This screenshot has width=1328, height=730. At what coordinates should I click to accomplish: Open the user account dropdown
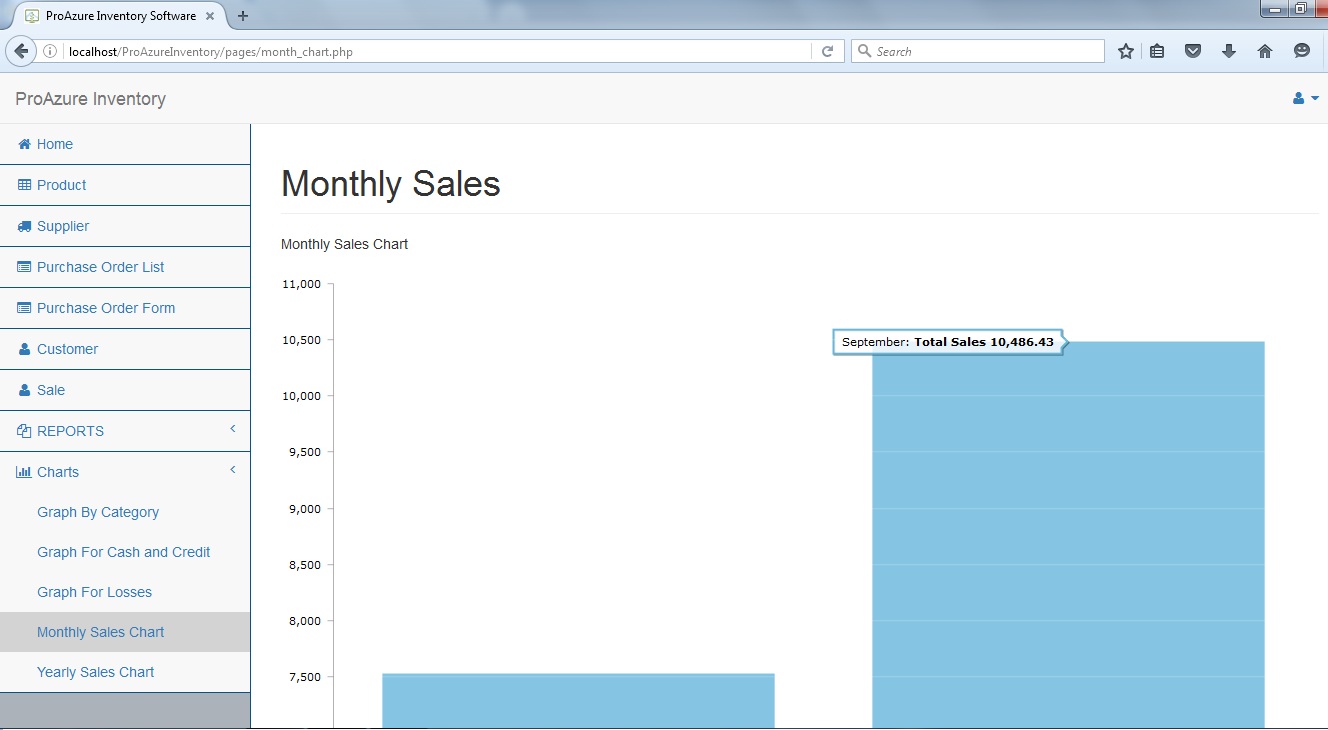(x=1305, y=98)
